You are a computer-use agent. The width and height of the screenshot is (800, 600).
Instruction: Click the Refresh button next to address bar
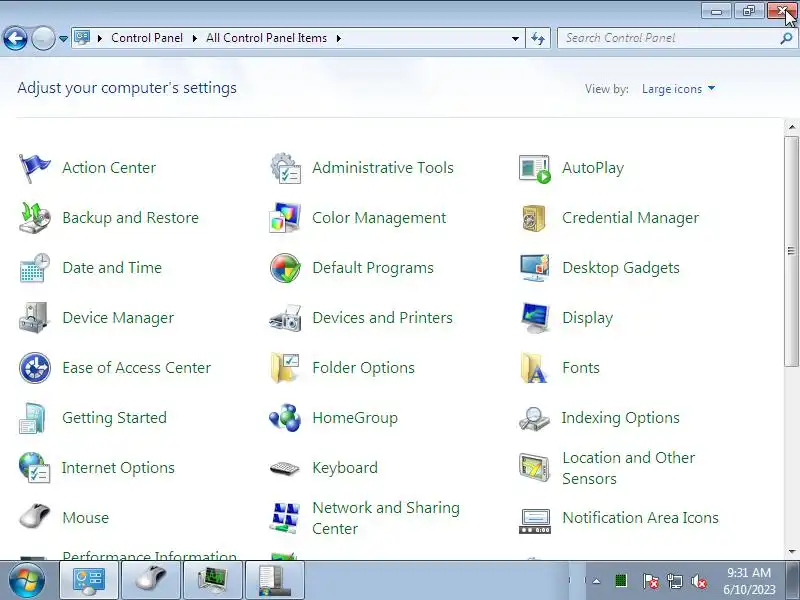pos(538,38)
